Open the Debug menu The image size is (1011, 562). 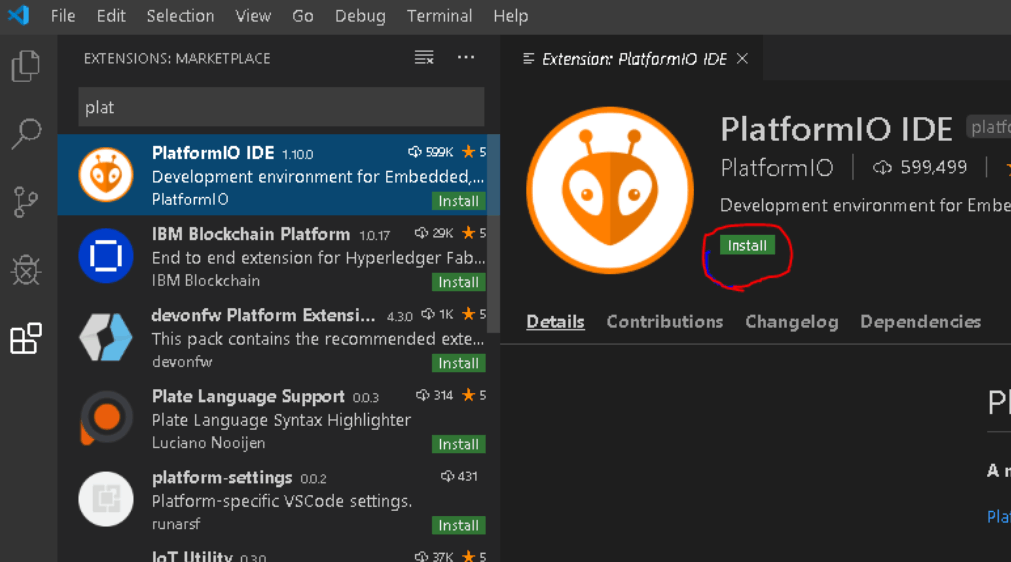(x=360, y=15)
